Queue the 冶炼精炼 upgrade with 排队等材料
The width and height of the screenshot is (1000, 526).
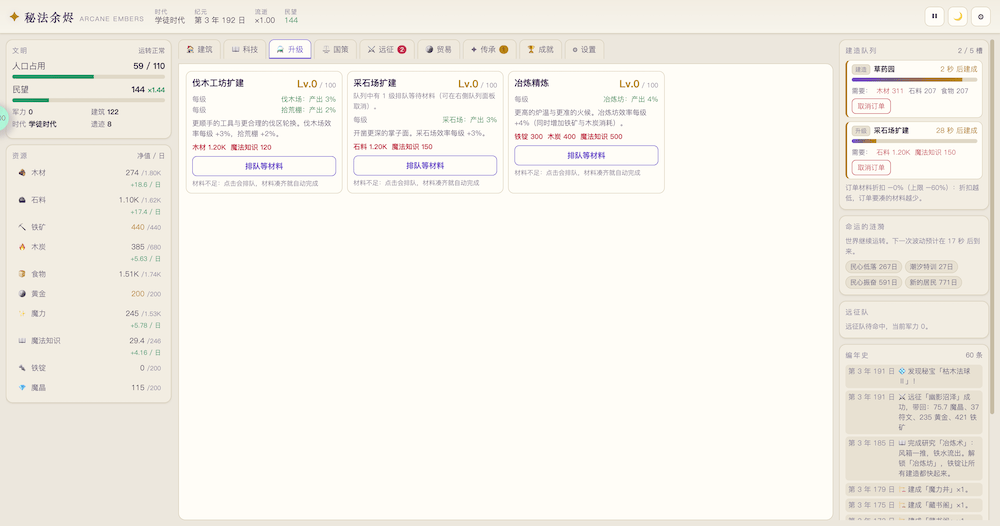pos(586,155)
